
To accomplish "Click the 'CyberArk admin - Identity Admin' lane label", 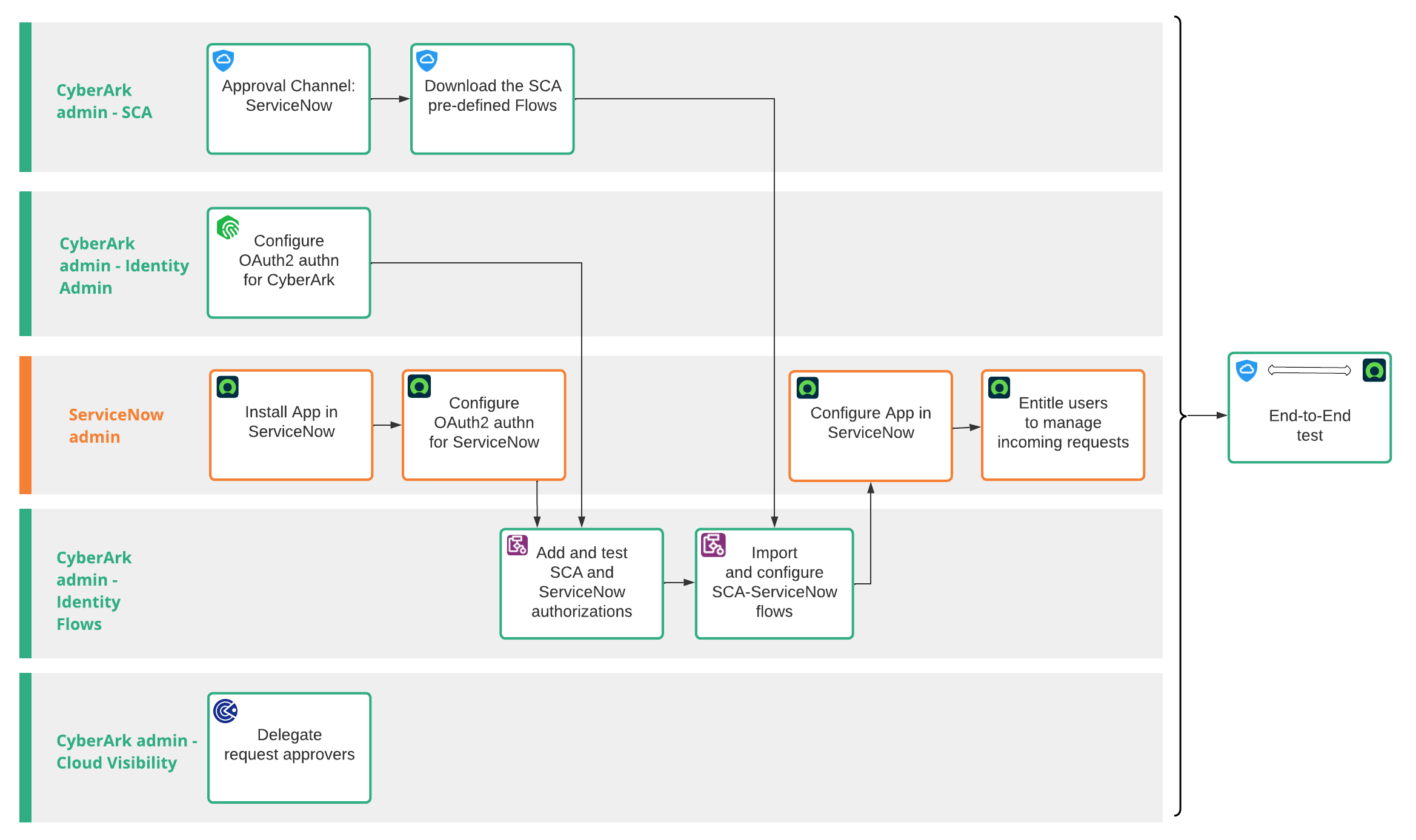I will coord(124,265).
